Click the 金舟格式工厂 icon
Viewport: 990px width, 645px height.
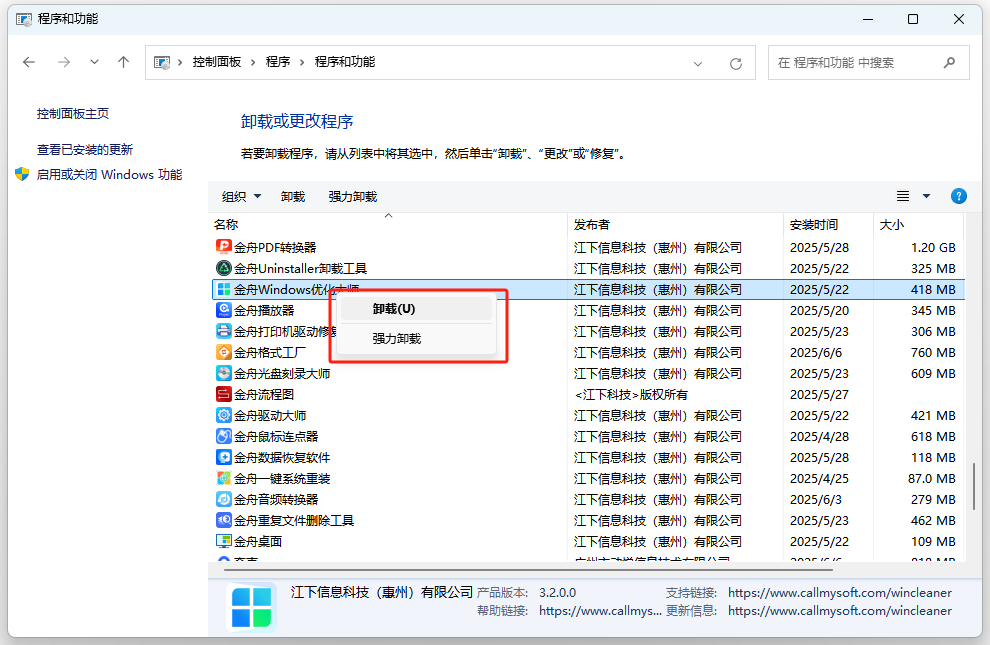[x=224, y=352]
